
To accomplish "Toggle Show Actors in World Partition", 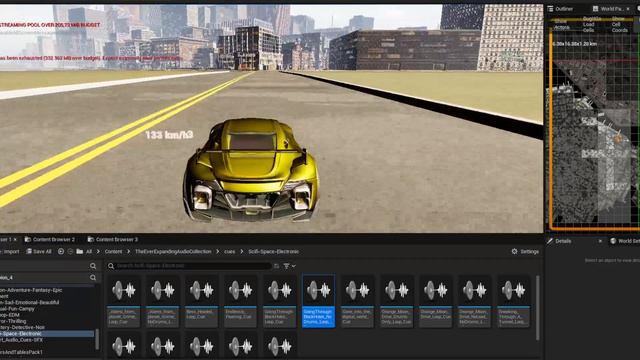I will [x=562, y=24].
